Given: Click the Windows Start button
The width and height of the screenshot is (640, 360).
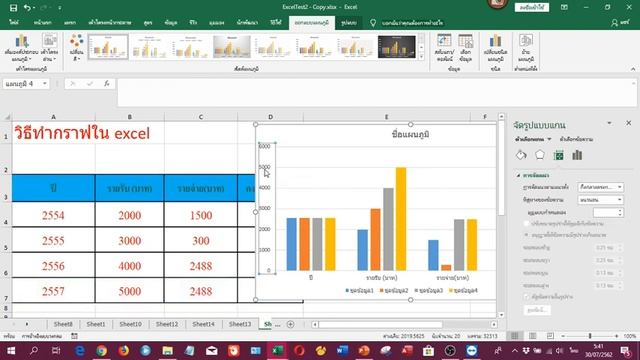Looking at the screenshot, I should (11, 351).
